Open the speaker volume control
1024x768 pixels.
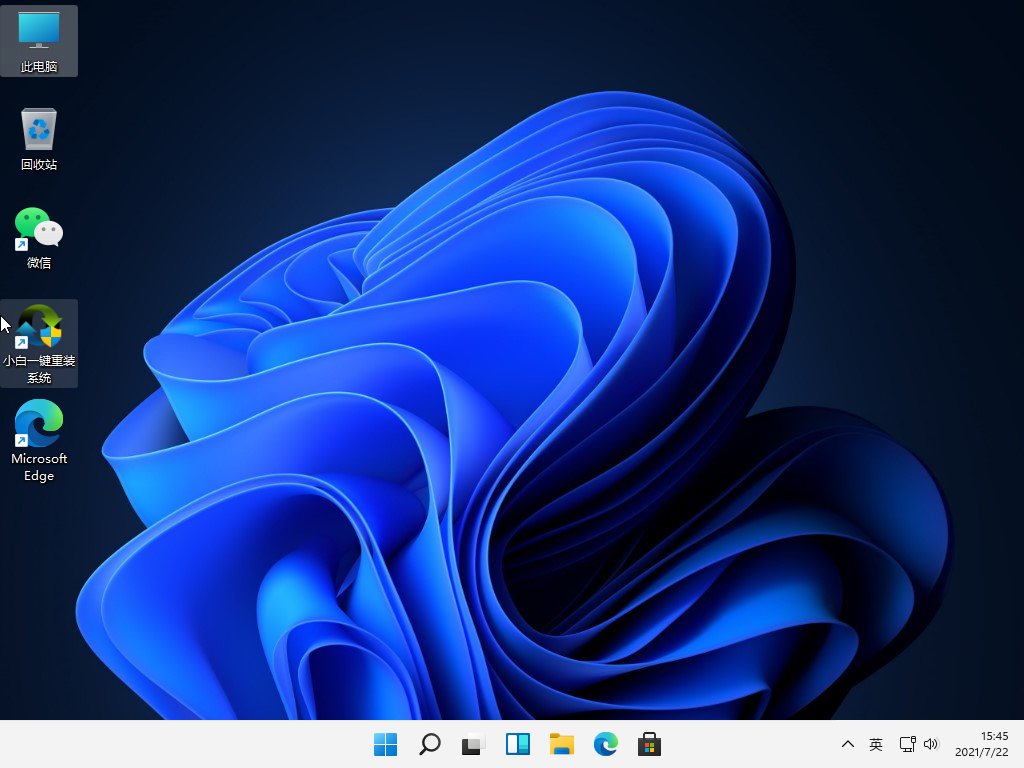(x=931, y=744)
